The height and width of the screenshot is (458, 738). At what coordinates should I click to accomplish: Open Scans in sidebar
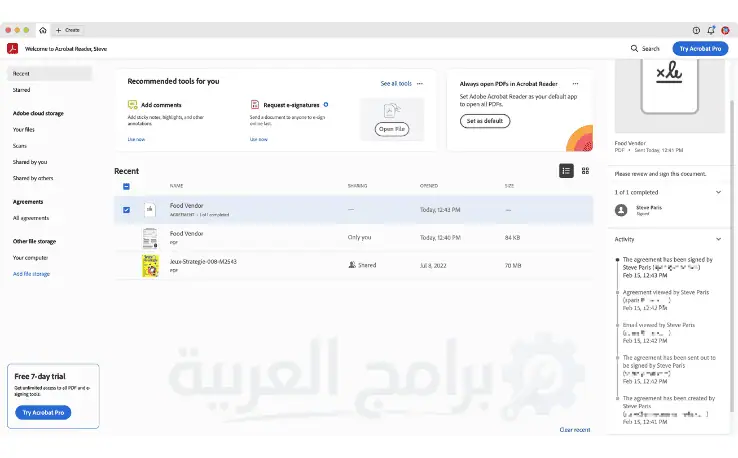(x=20, y=146)
